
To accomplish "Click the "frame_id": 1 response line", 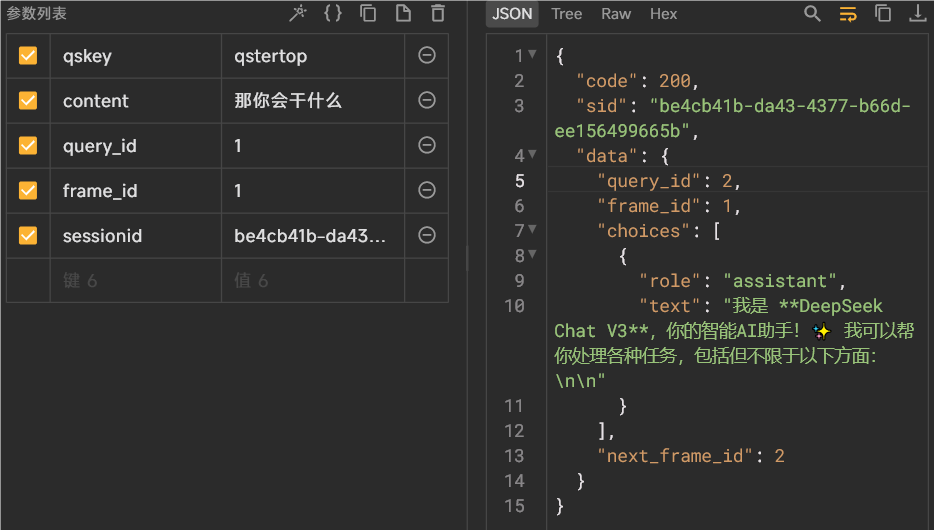I will pyautogui.click(x=669, y=206).
